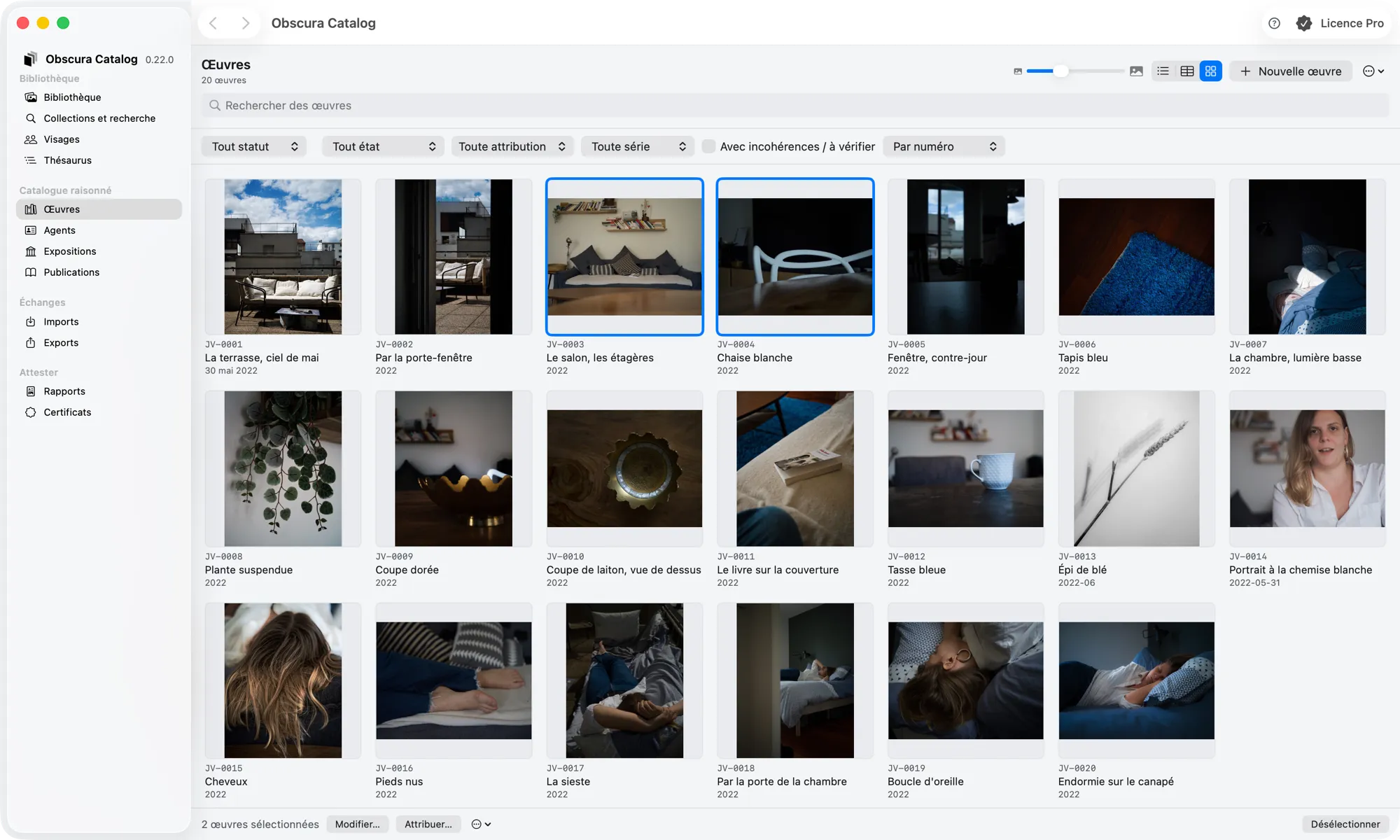Image resolution: width=1400 pixels, height=840 pixels.
Task: Open the more options menu near Nouvelle œuvre
Action: pyautogui.click(x=1373, y=71)
